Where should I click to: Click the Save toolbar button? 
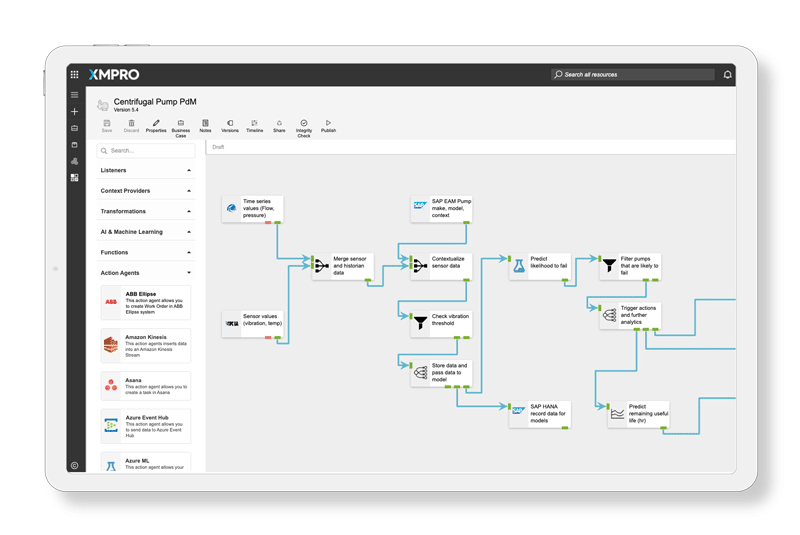tap(107, 126)
